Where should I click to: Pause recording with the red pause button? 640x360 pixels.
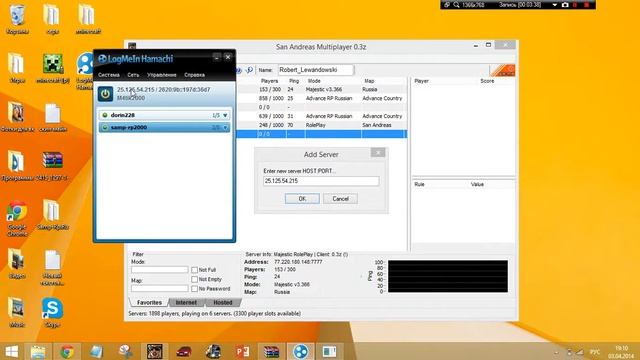click(576, 5)
